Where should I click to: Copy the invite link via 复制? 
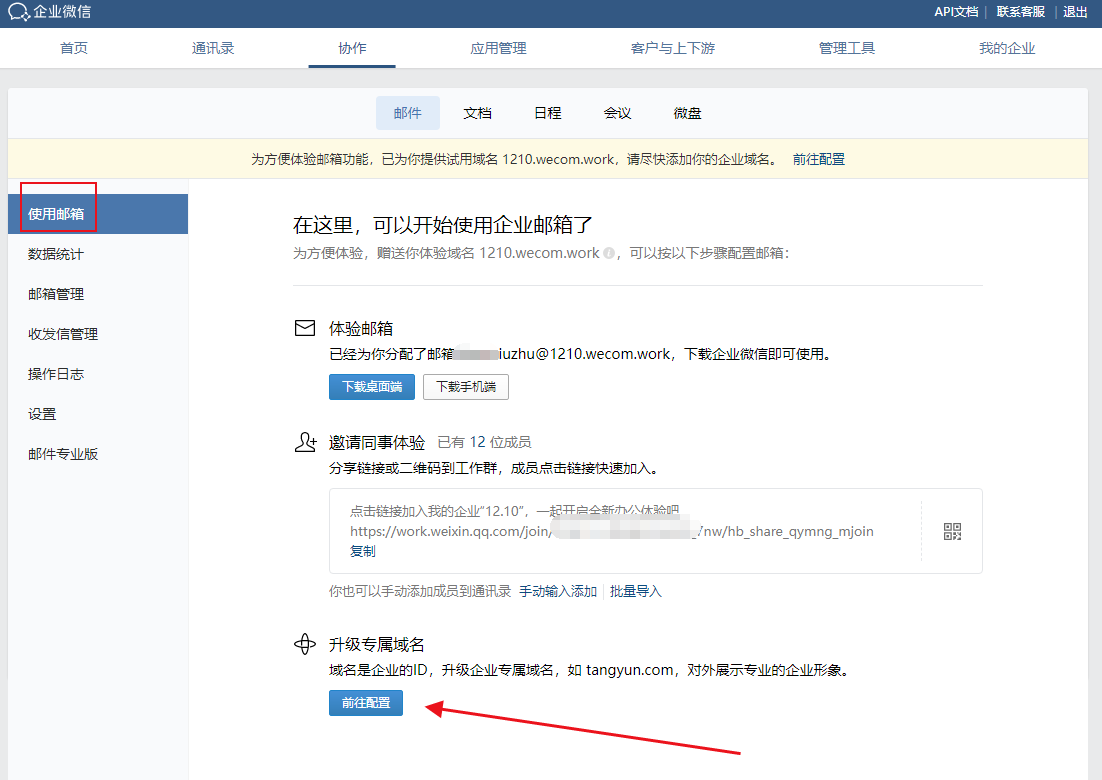tap(363, 552)
